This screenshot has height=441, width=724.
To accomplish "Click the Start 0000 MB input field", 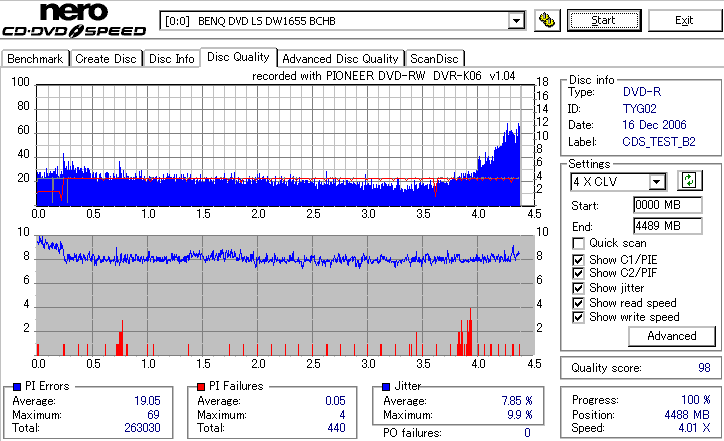I will click(668, 205).
